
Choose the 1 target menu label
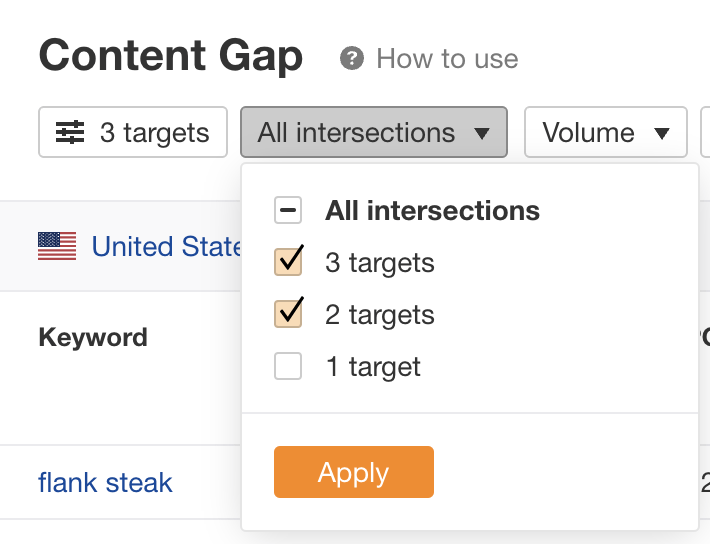click(373, 367)
